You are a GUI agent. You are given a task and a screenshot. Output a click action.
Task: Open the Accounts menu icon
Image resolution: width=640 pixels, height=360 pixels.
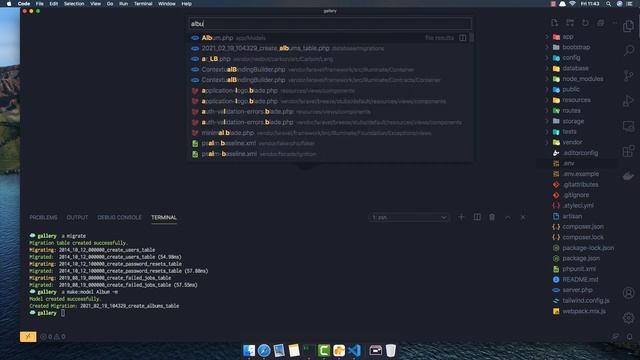tap(629, 293)
